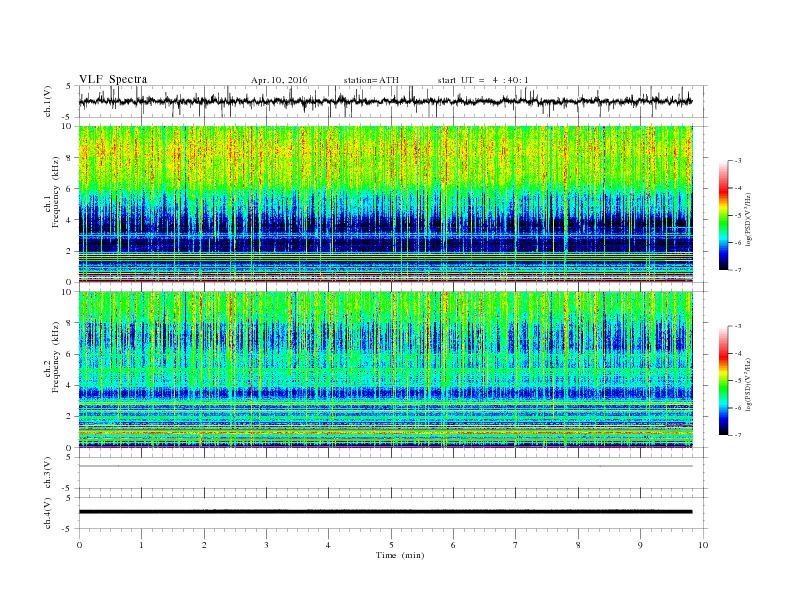The height and width of the screenshot is (612, 792).
Task: Click the "station=ATH" header label
Action: [371, 80]
